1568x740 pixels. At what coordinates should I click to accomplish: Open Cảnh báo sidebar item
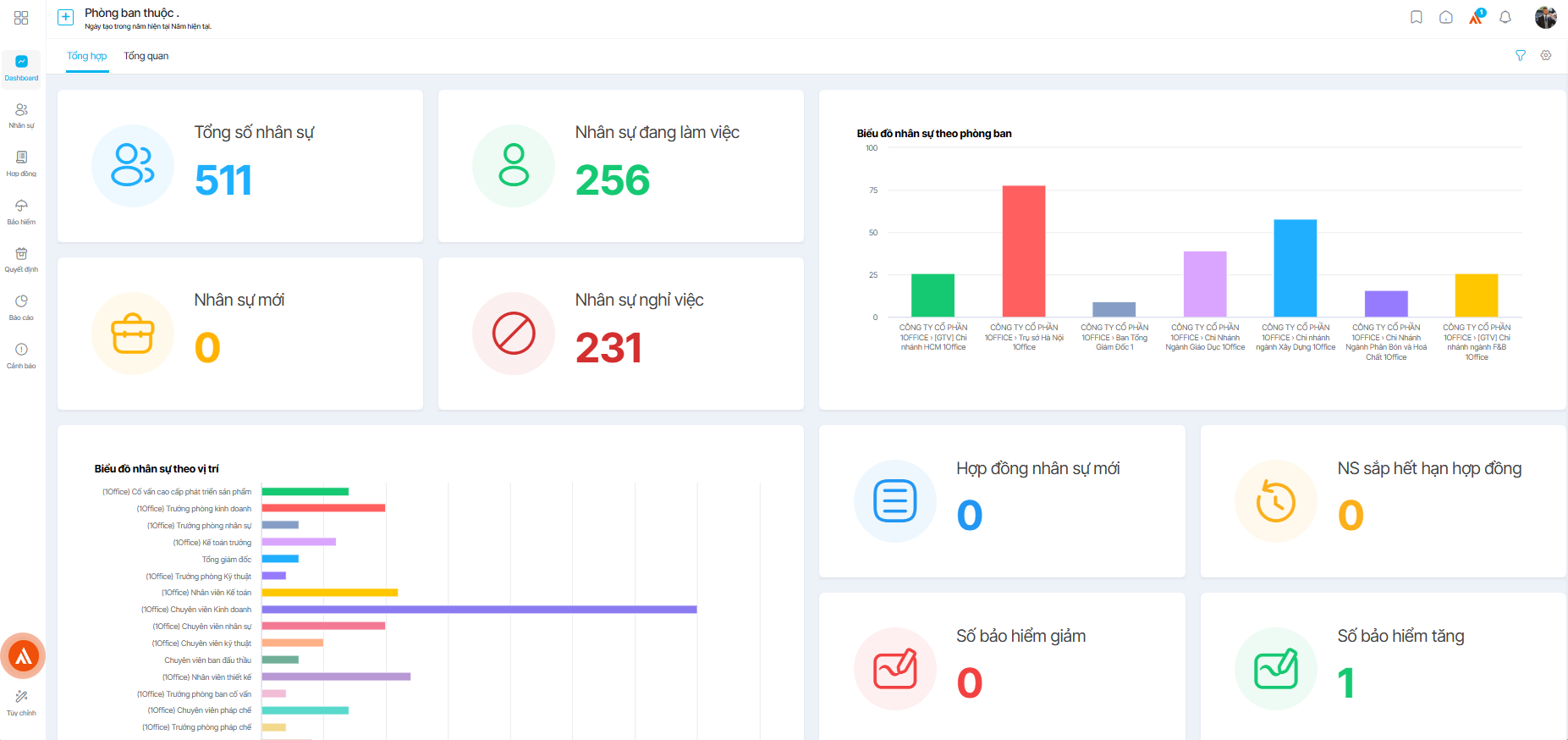pos(21,356)
